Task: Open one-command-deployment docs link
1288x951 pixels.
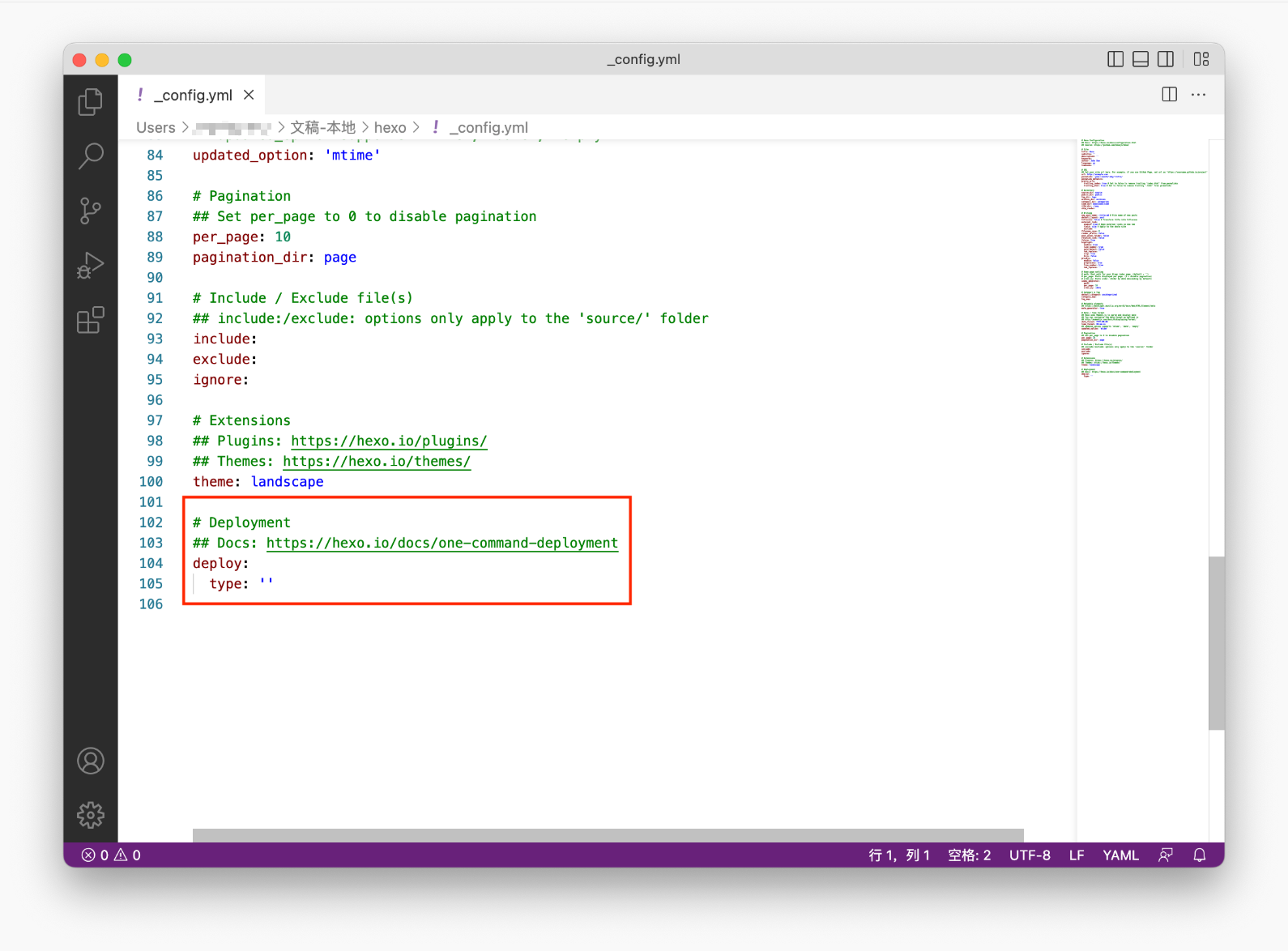Action: [x=442, y=543]
